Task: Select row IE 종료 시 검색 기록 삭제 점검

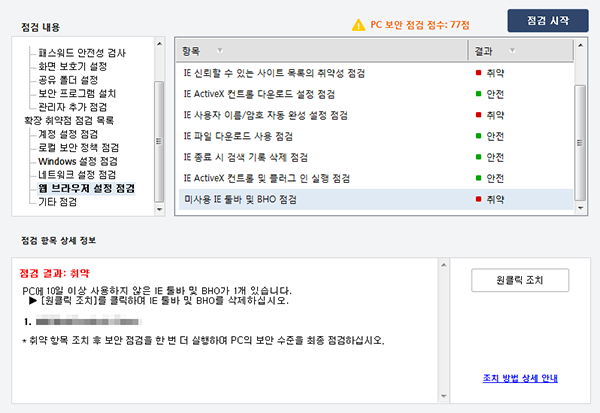Action: pos(376,157)
